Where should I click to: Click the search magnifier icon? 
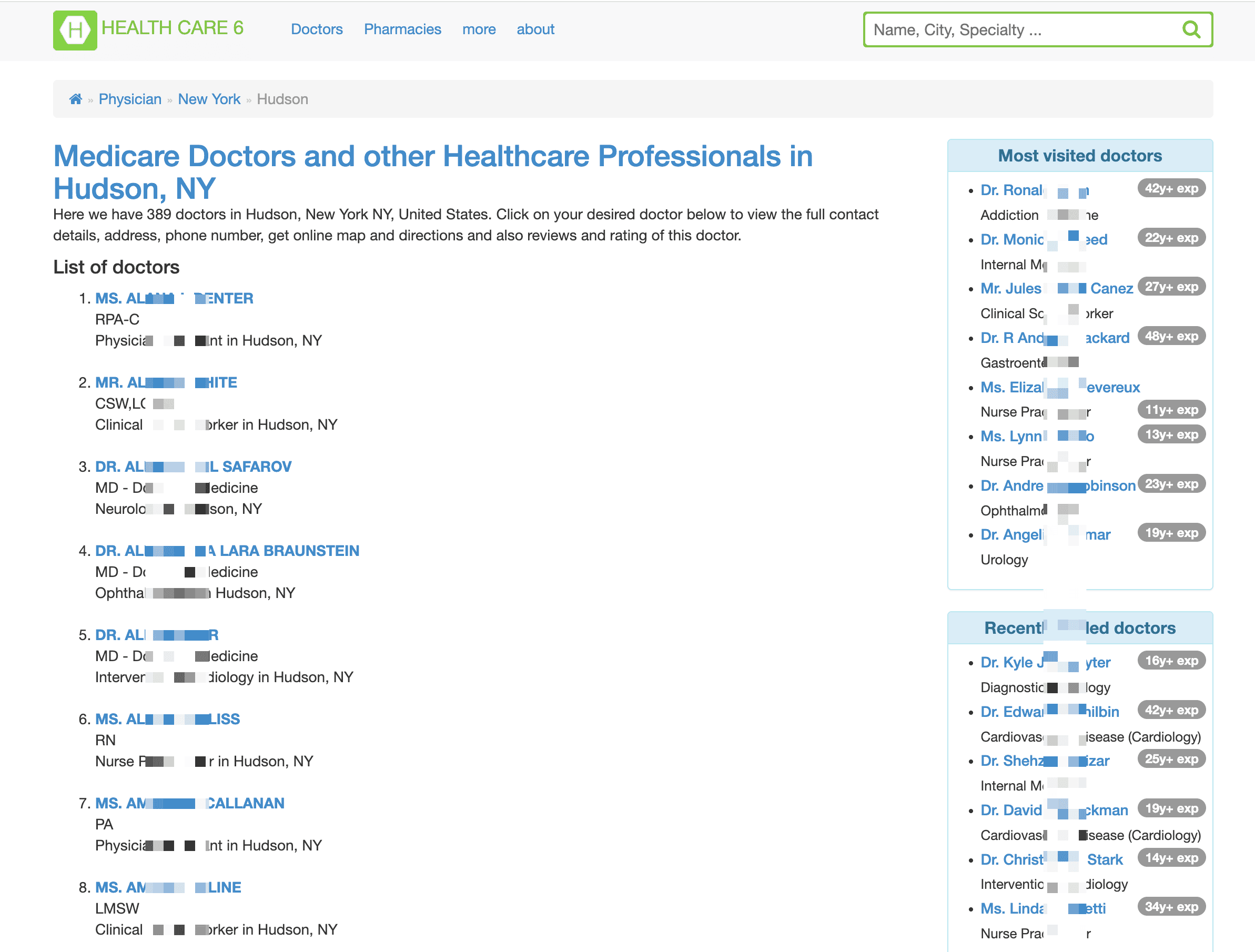coord(1190,29)
